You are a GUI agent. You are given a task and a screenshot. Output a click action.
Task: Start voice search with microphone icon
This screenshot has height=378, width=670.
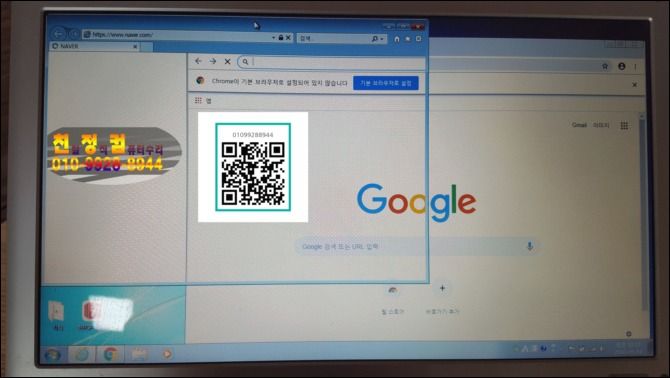click(530, 246)
